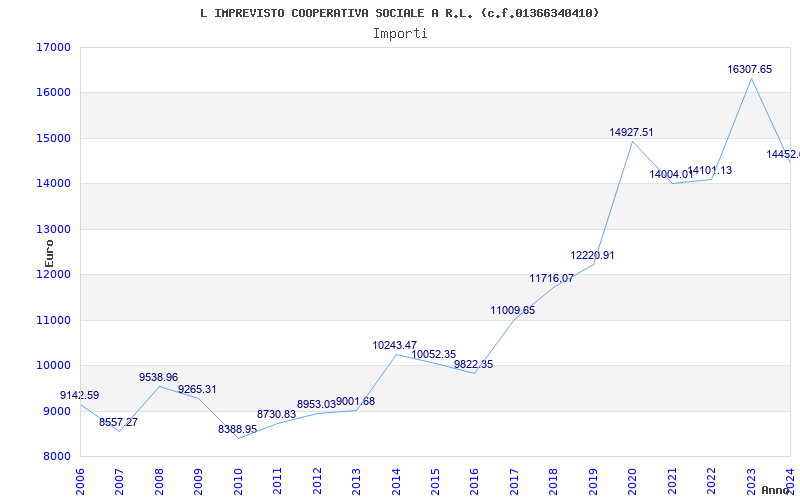
Task: Click the x-axis year 2023
Action: pyautogui.click(x=751, y=482)
